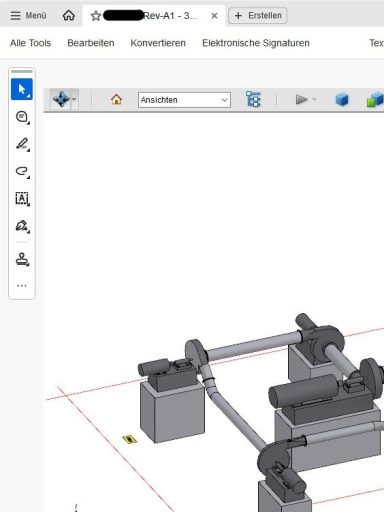Screen dimensions: 384x512
Task: Click the Erstellen button
Action: tap(258, 15)
